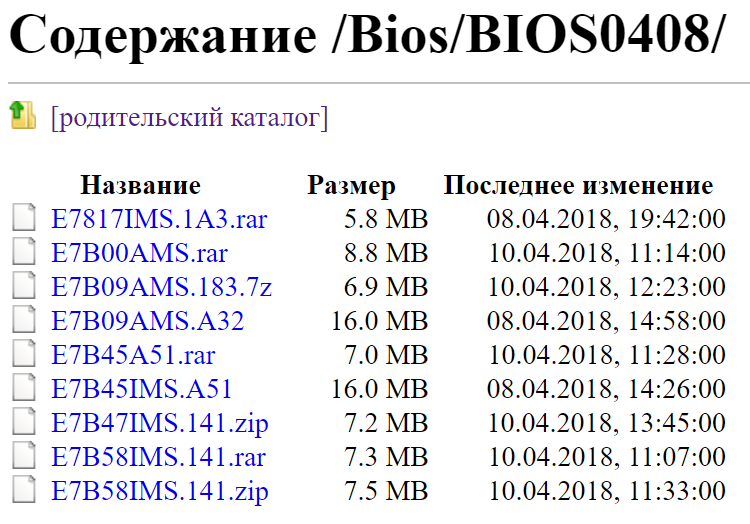Click the file icon next to E7B45IMS.A51

point(24,390)
